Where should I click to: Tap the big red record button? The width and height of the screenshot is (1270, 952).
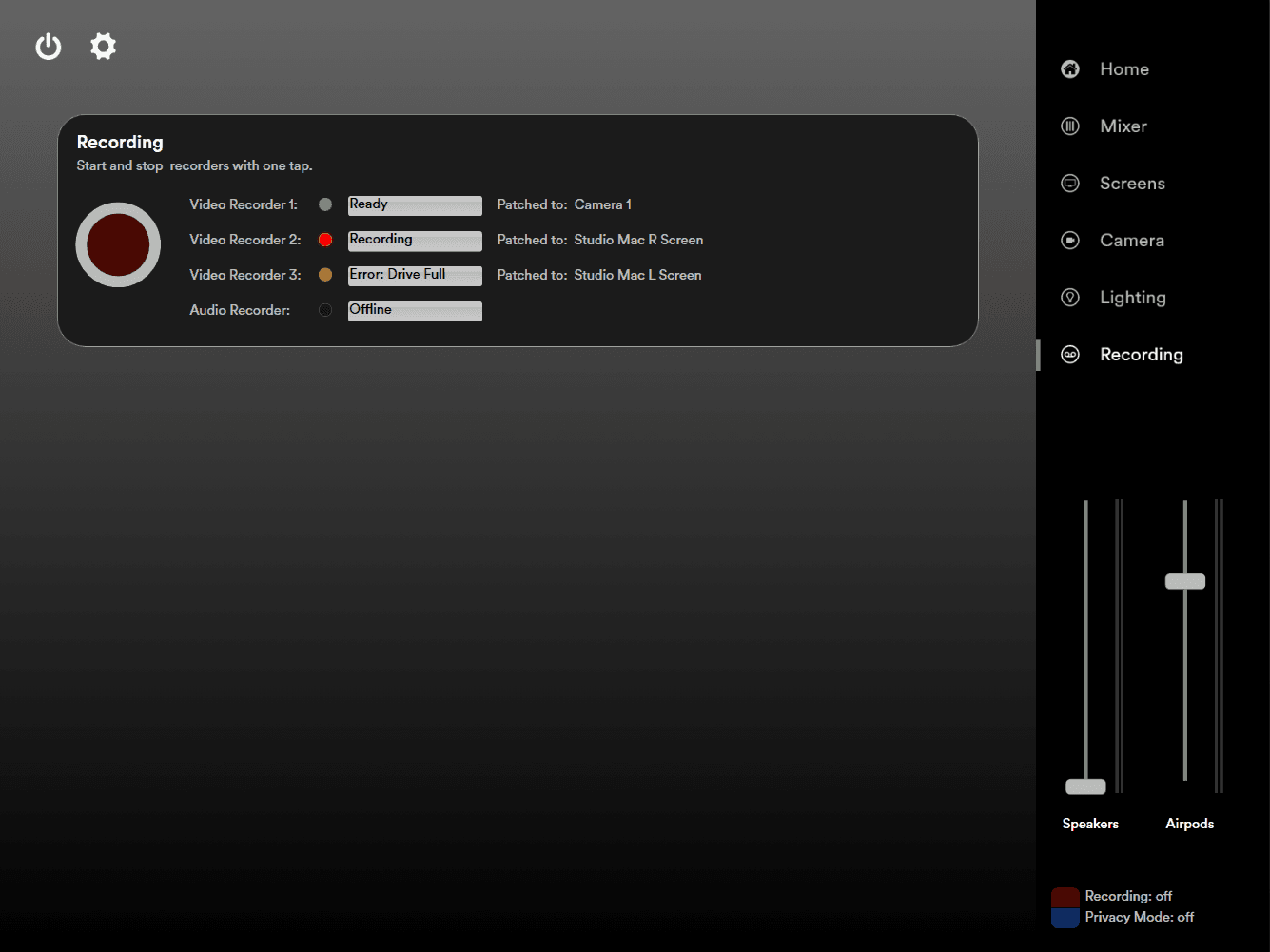click(118, 244)
